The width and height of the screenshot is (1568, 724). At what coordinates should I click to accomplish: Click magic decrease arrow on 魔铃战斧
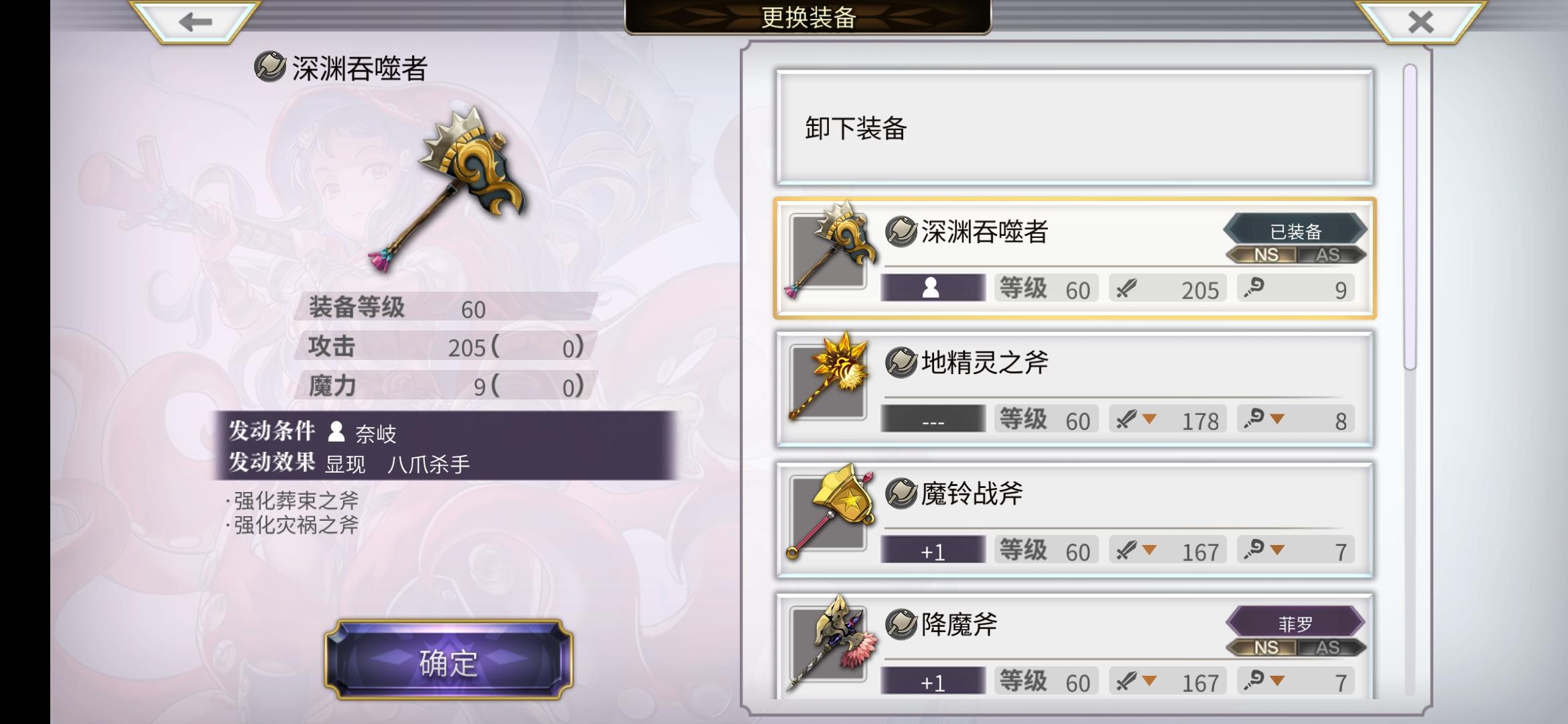[1277, 550]
